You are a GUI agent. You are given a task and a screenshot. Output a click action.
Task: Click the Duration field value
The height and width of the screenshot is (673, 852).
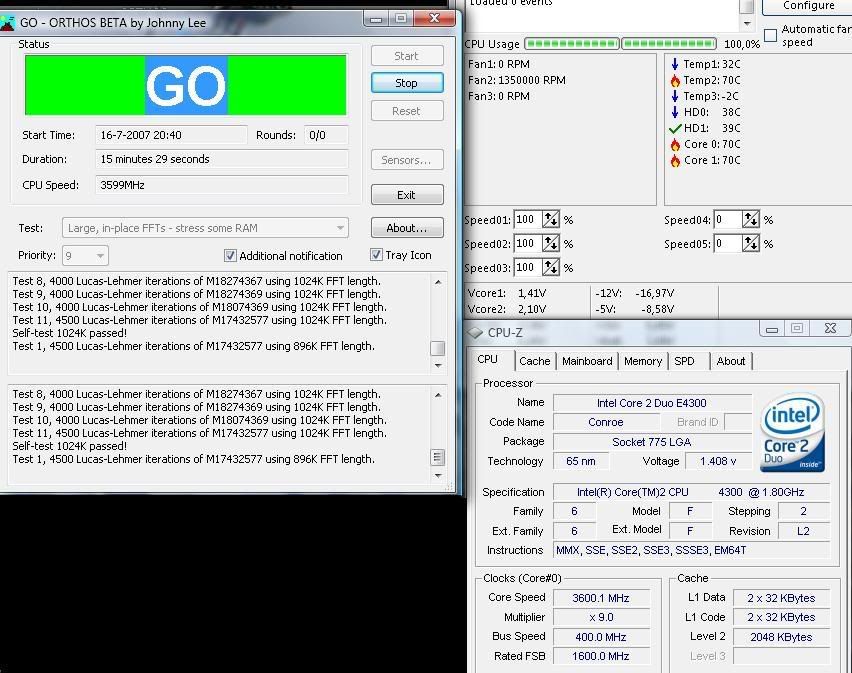222,159
